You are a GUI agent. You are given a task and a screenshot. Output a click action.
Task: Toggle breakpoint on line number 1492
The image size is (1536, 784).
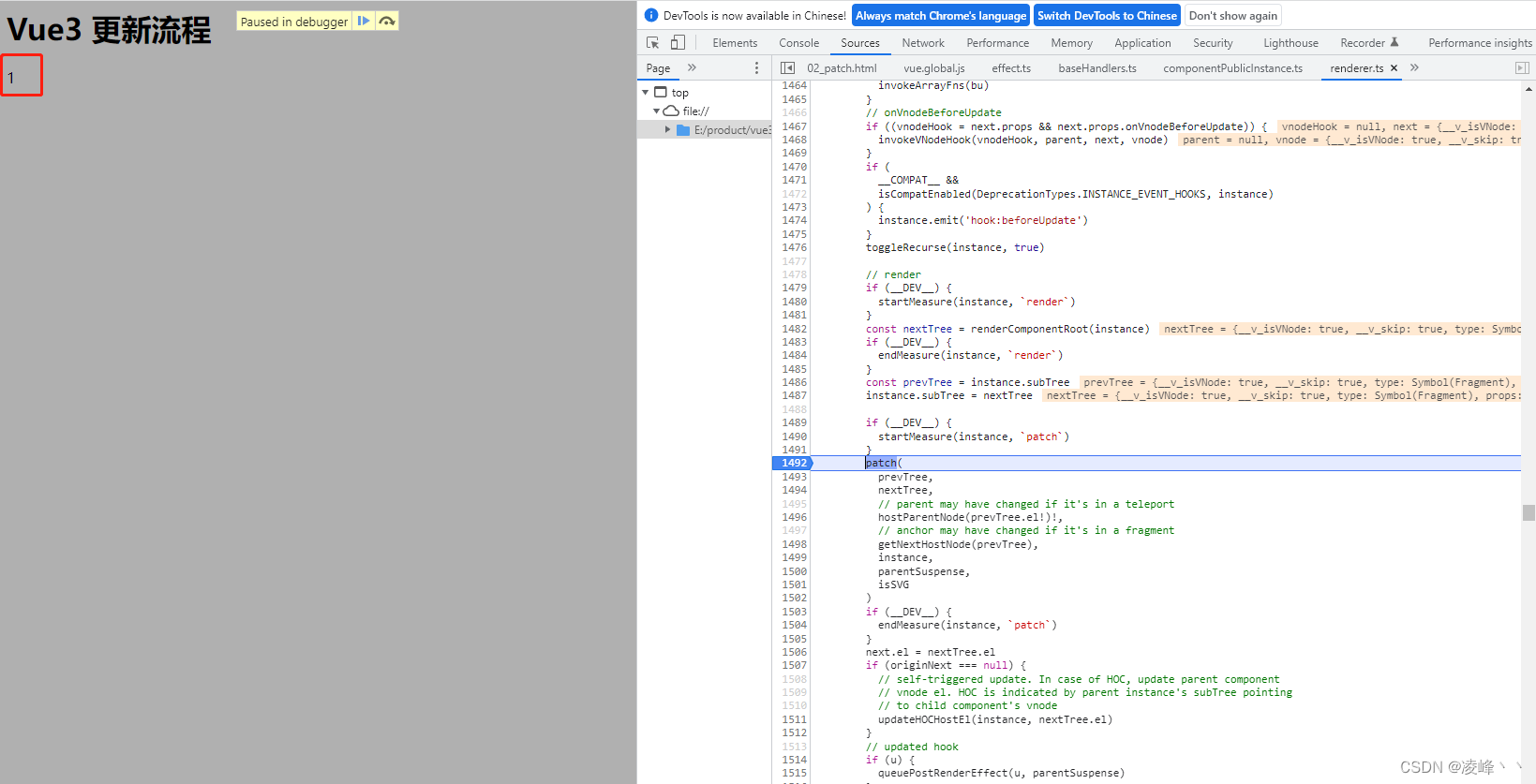793,463
